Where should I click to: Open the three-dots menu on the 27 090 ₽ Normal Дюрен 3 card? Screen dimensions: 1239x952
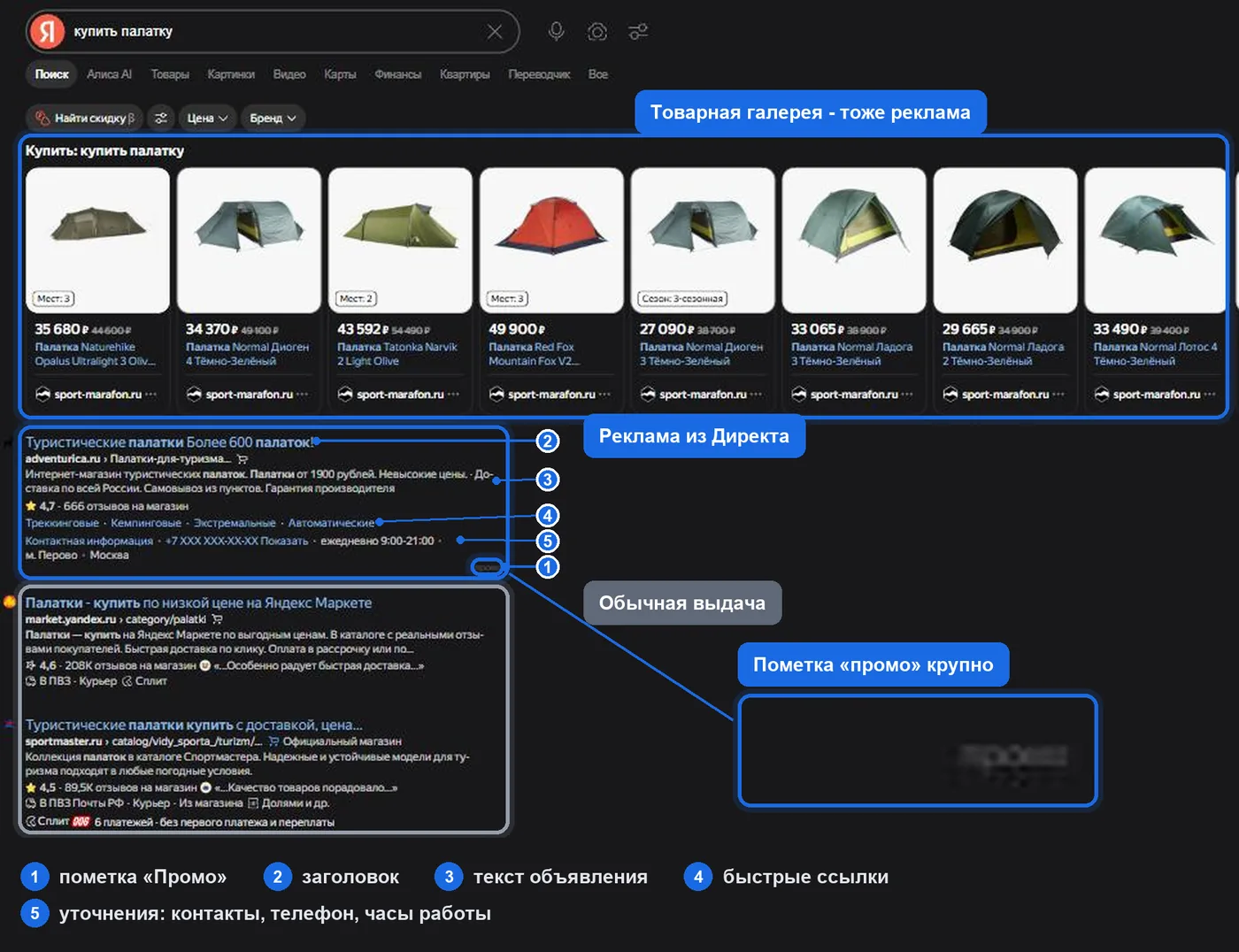click(756, 395)
